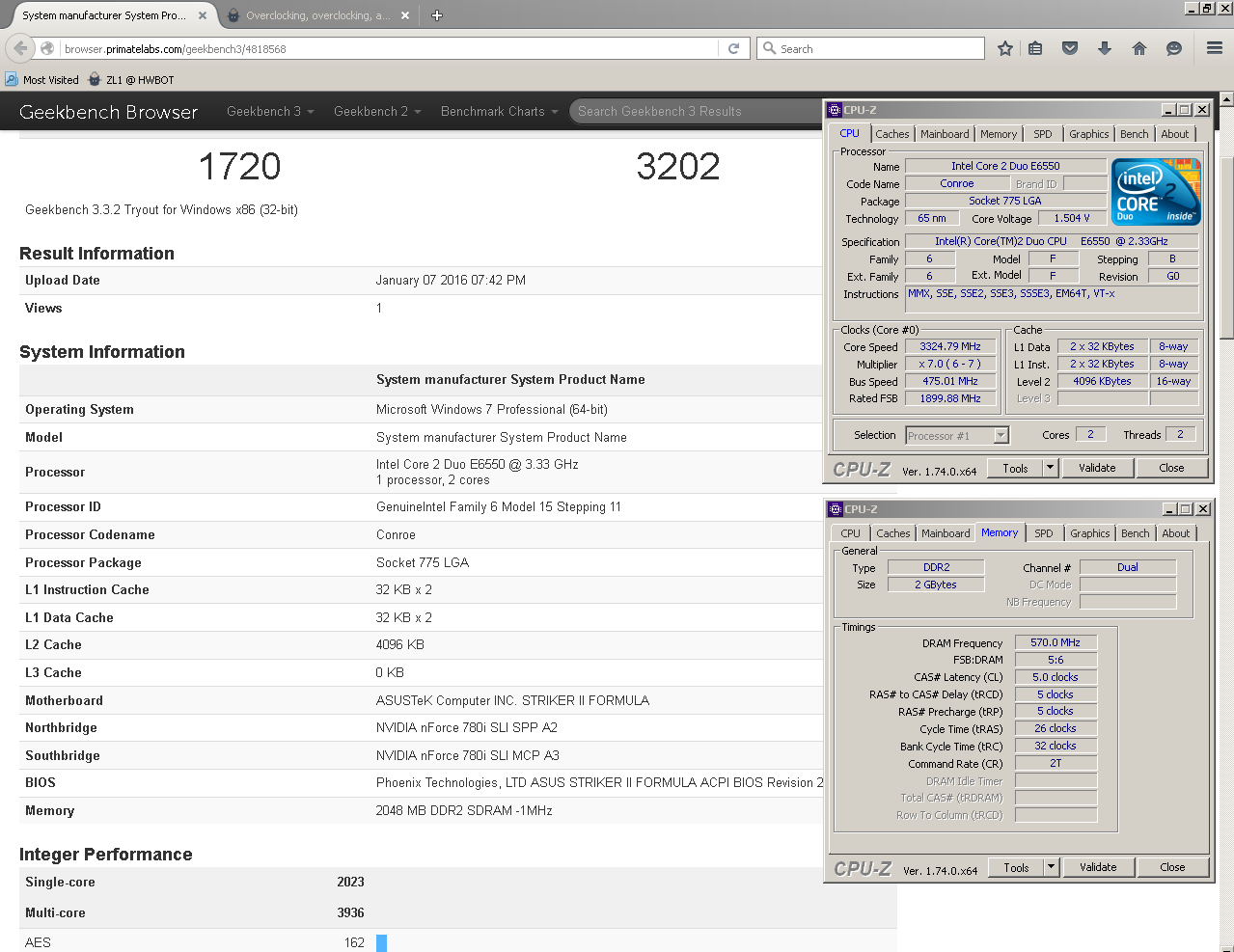Open About tab in lower CPU-Z window

(1176, 533)
